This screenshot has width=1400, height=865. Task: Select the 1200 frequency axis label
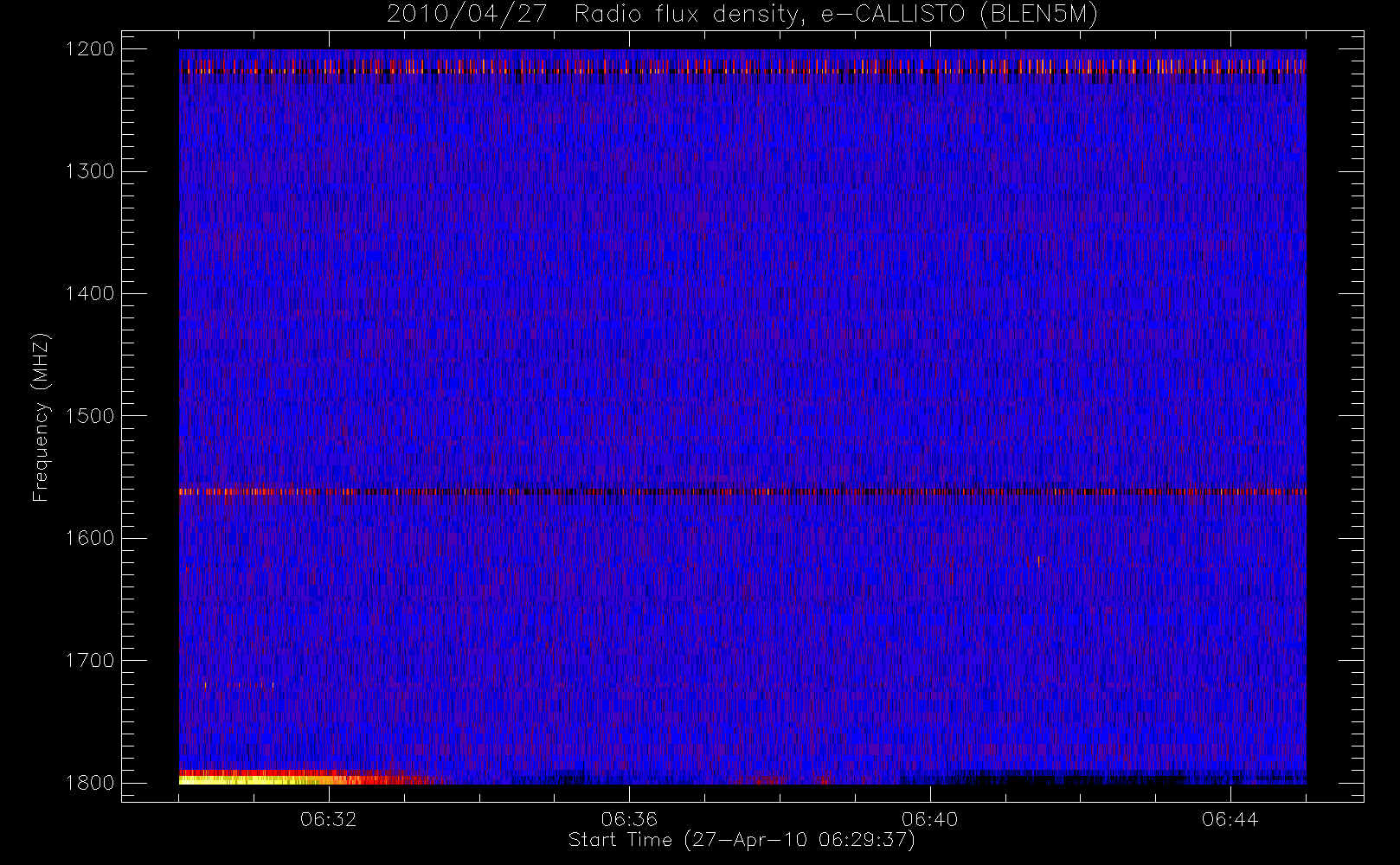(90, 49)
